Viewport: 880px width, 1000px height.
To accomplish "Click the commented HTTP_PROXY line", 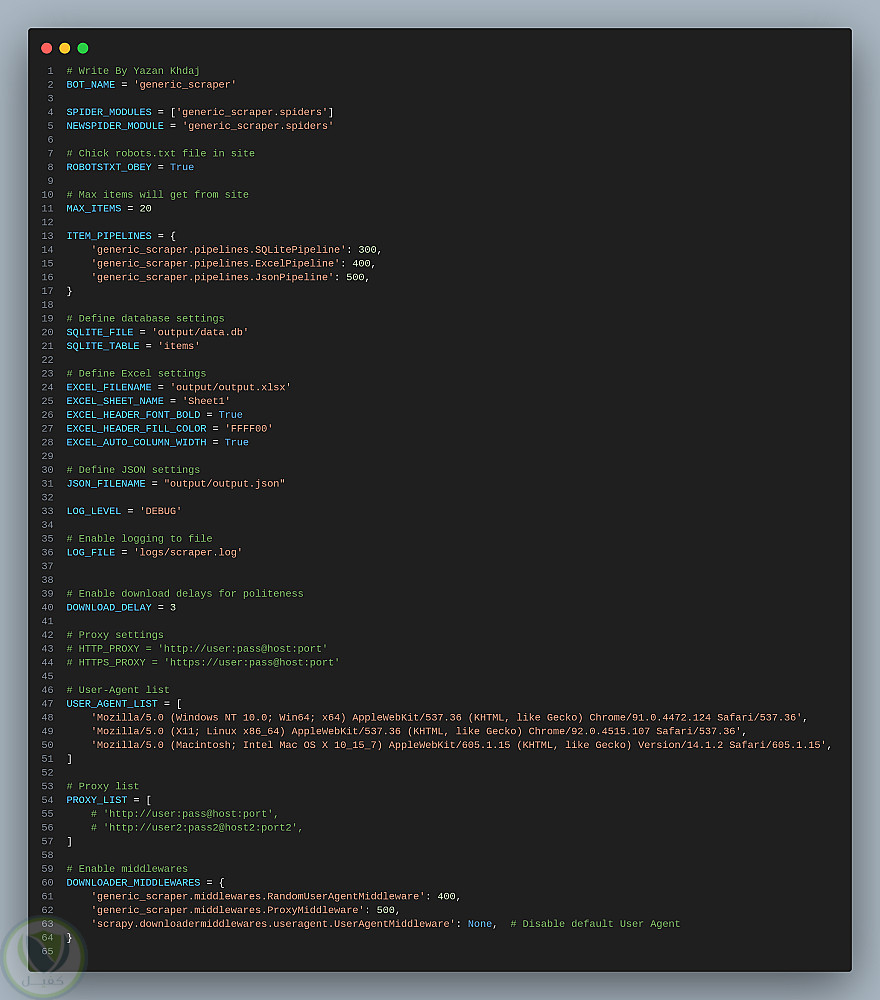I will pyautogui.click(x=197, y=649).
